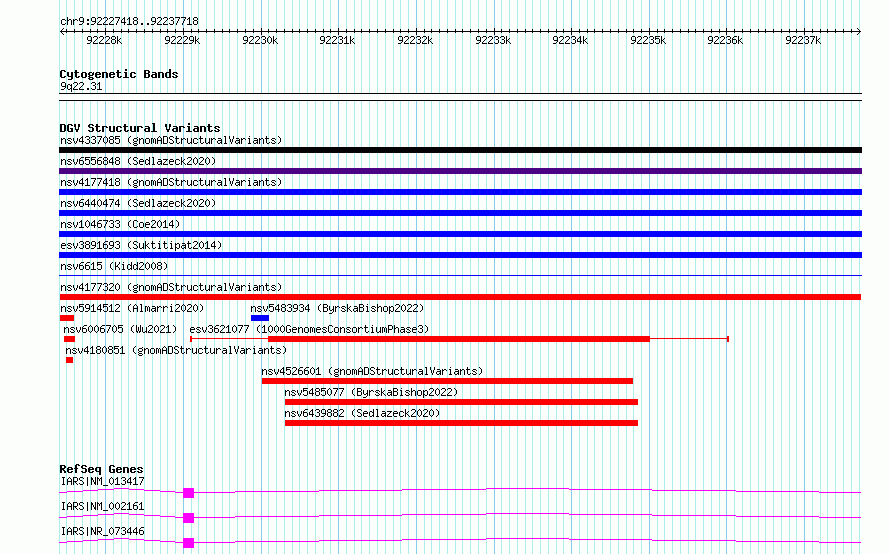The width and height of the screenshot is (890, 554).
Task: Click the chr9:92227418..92237718 coordinates text
Action: tap(129, 21)
